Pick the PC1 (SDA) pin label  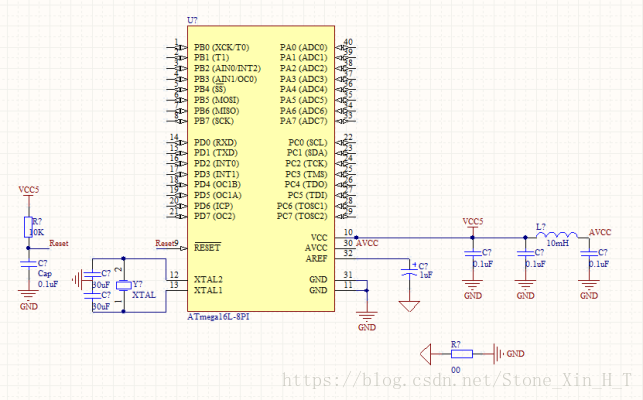point(307,153)
